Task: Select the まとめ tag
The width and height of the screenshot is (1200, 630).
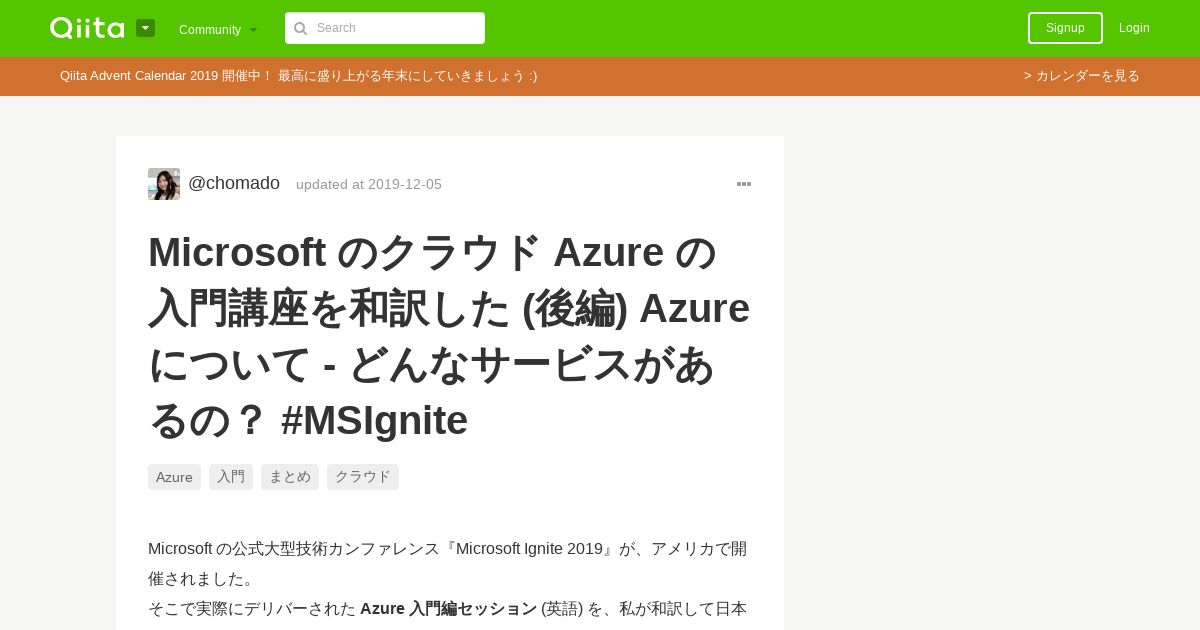Action: [x=290, y=477]
